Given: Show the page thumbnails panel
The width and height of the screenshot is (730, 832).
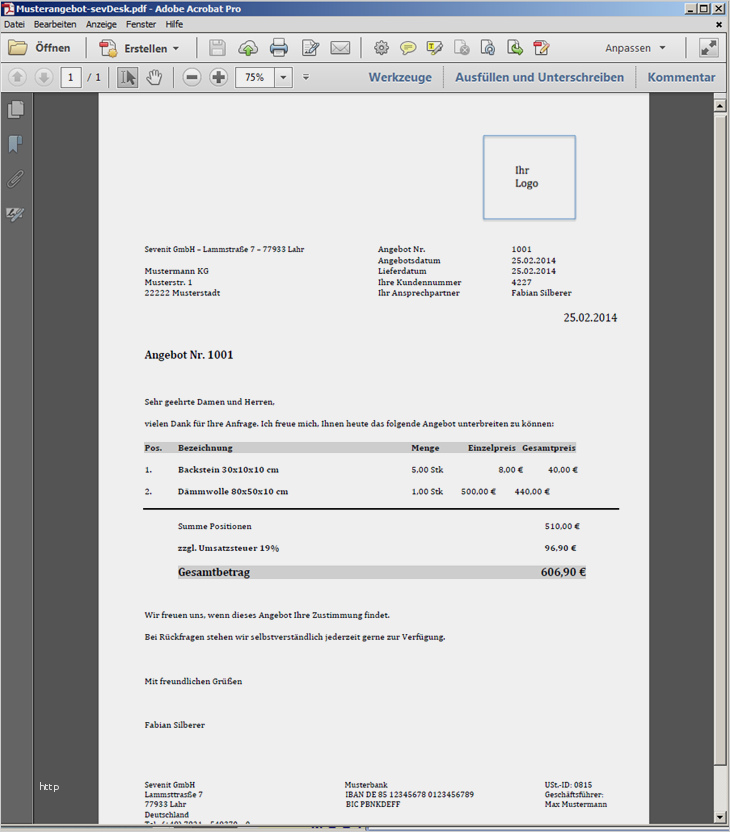Looking at the screenshot, I should click(x=16, y=110).
